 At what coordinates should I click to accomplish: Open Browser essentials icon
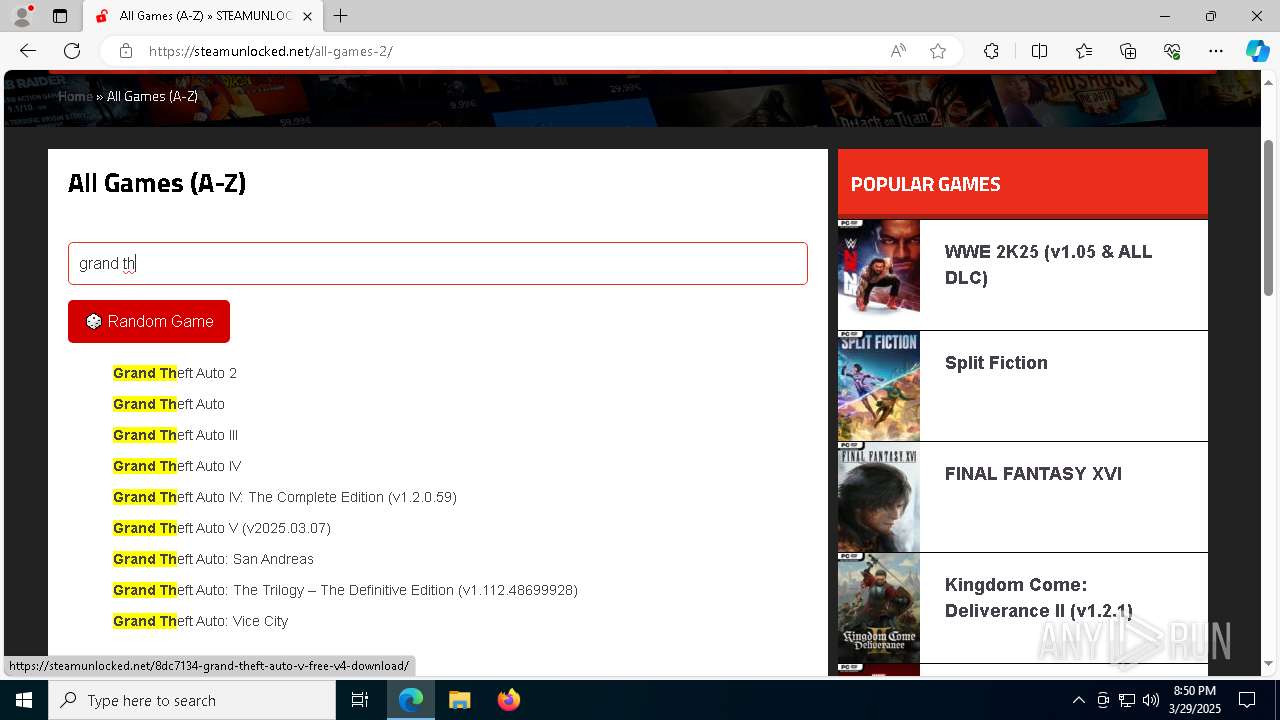pos(1172,51)
